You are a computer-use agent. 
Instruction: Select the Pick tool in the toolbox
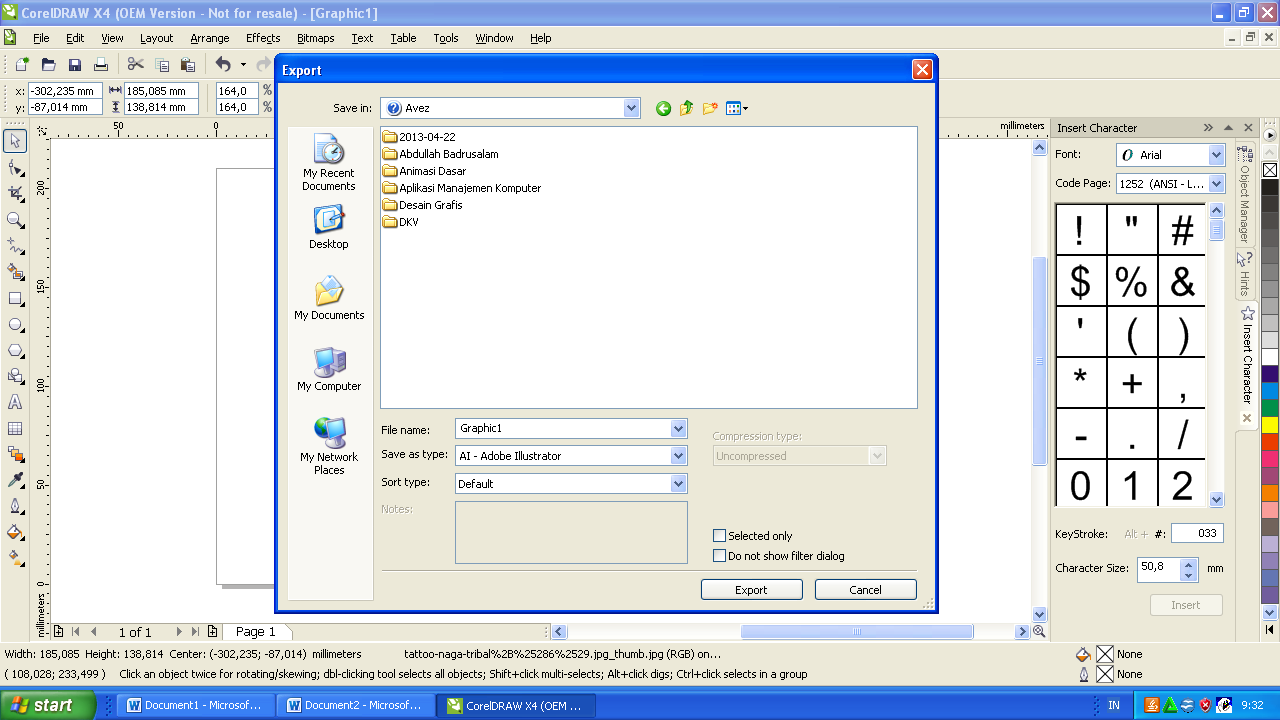(x=15, y=141)
